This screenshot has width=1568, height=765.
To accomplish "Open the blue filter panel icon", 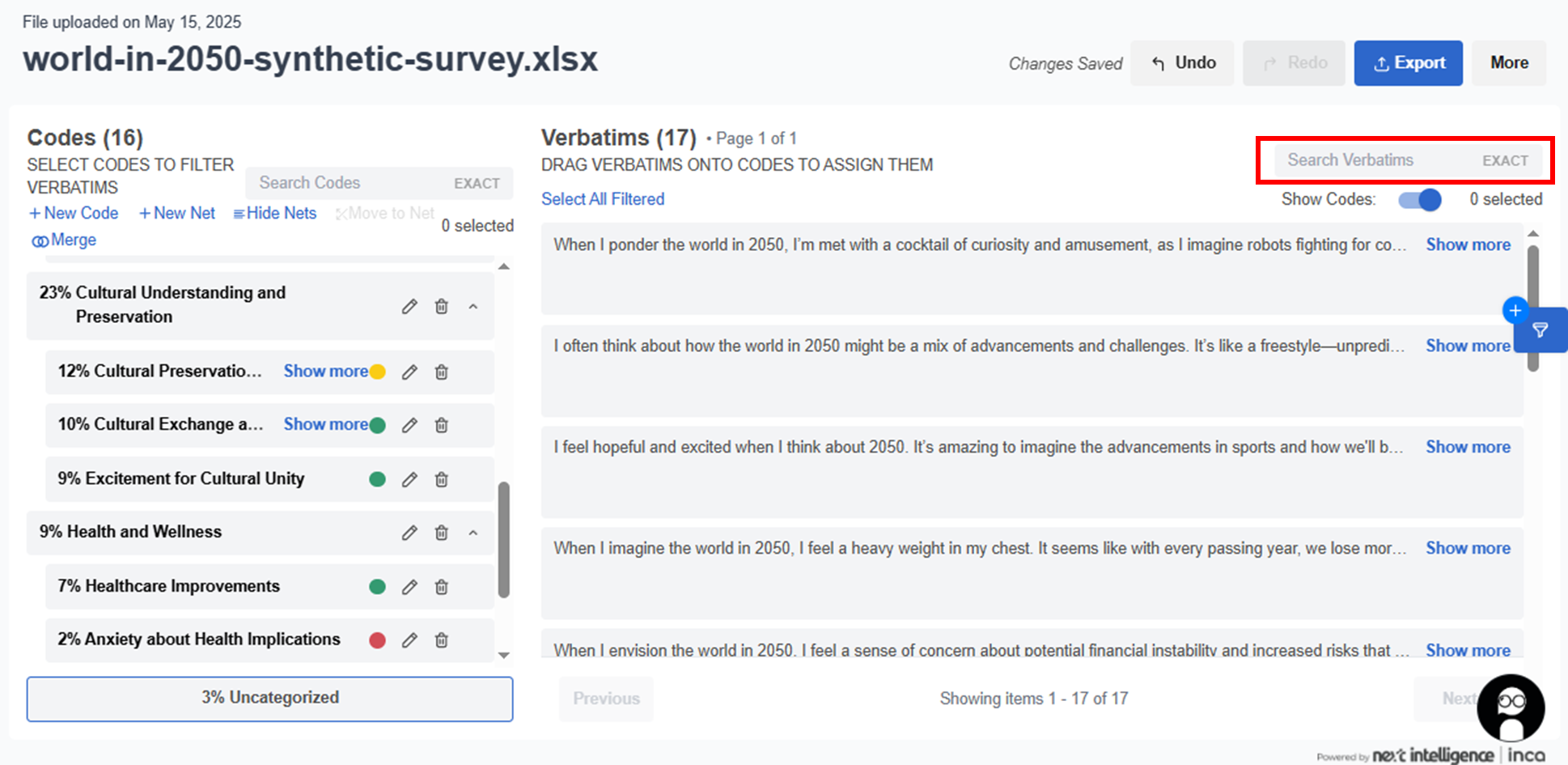I will (x=1540, y=330).
